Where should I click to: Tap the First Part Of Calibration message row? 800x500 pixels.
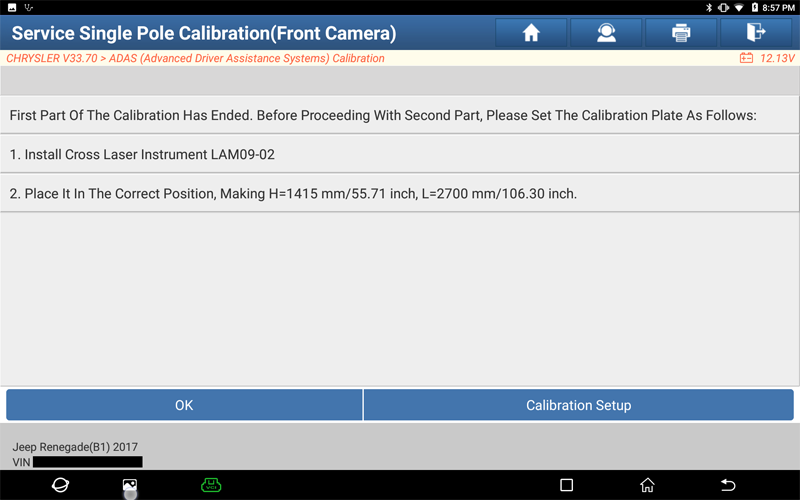(400, 115)
